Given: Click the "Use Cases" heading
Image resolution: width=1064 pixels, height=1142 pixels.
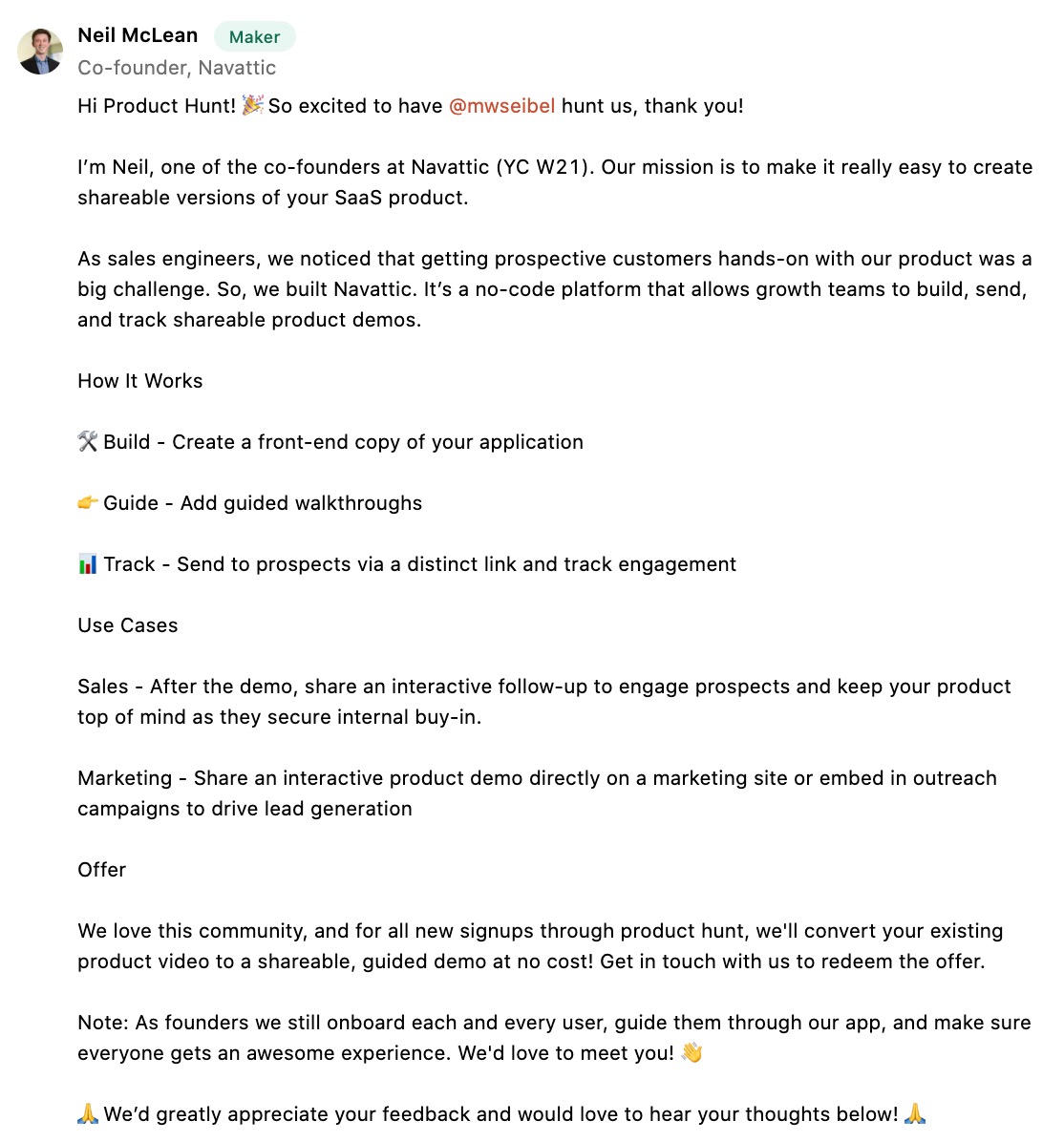Looking at the screenshot, I should tap(128, 625).
